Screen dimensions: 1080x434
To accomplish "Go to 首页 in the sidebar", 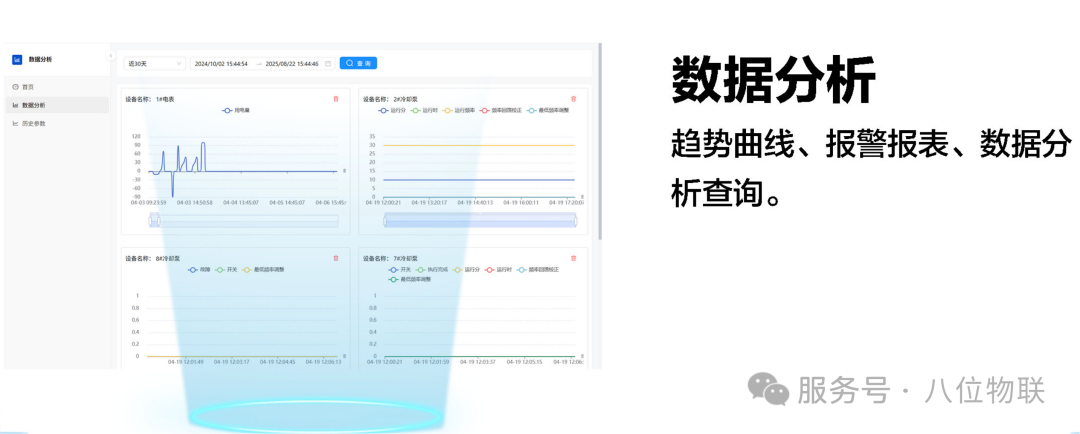I will (56, 87).
